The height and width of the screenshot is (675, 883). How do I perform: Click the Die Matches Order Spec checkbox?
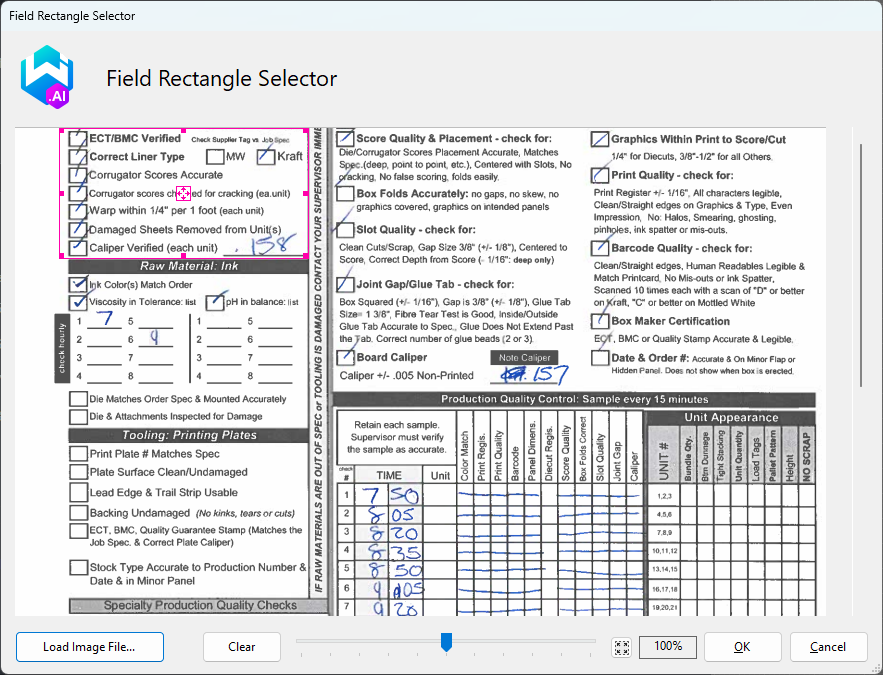[x=78, y=399]
